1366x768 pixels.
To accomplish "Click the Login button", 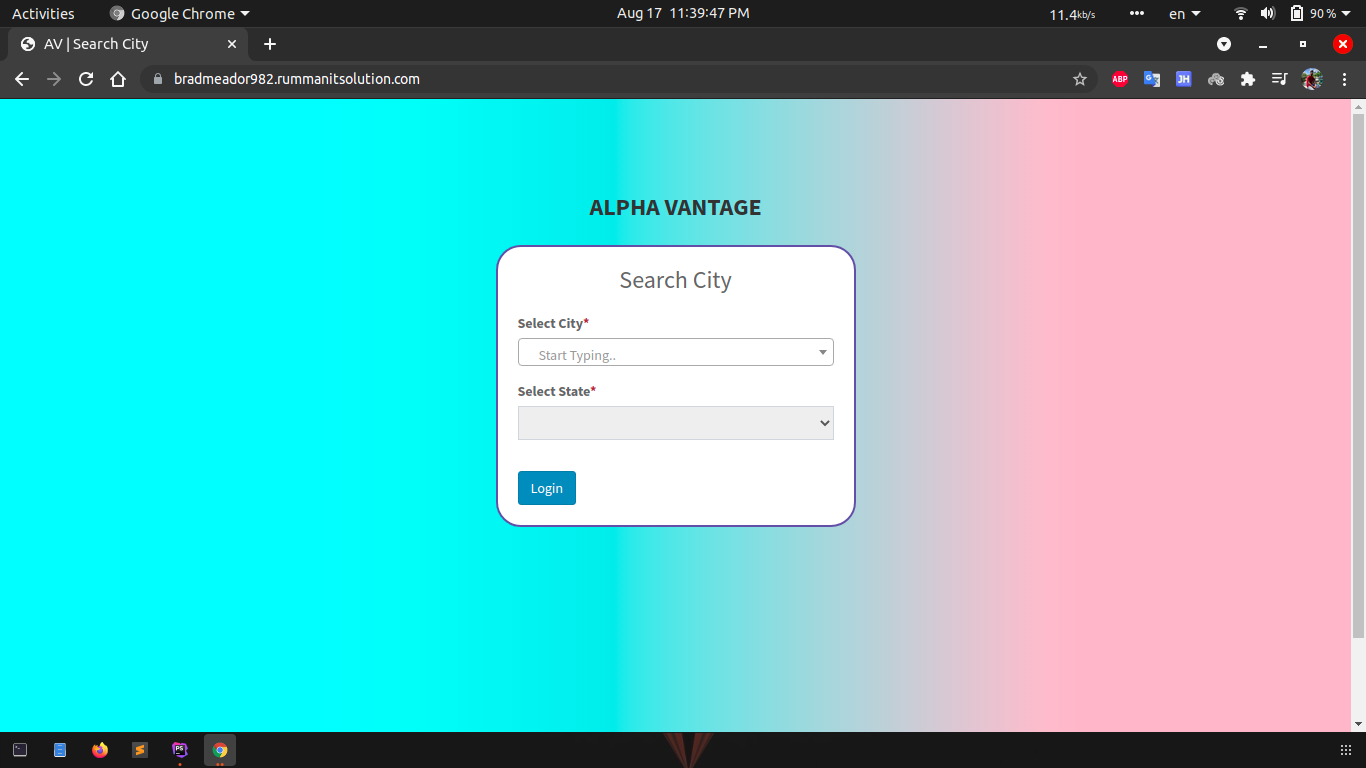I will point(547,488).
